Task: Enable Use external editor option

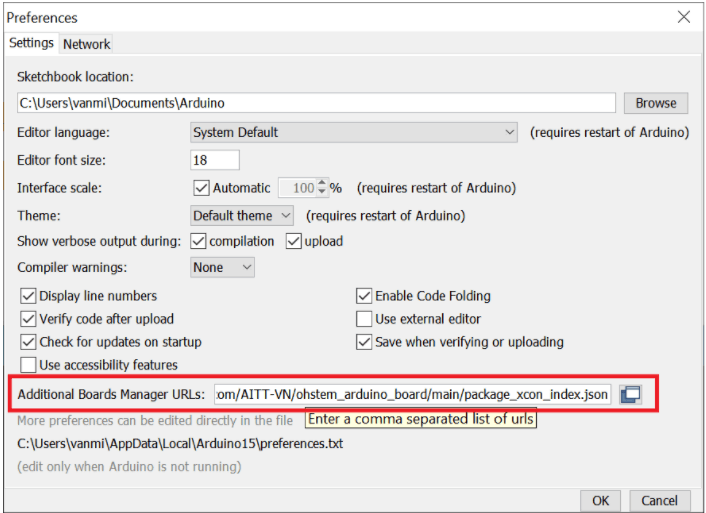Action: (x=365, y=319)
